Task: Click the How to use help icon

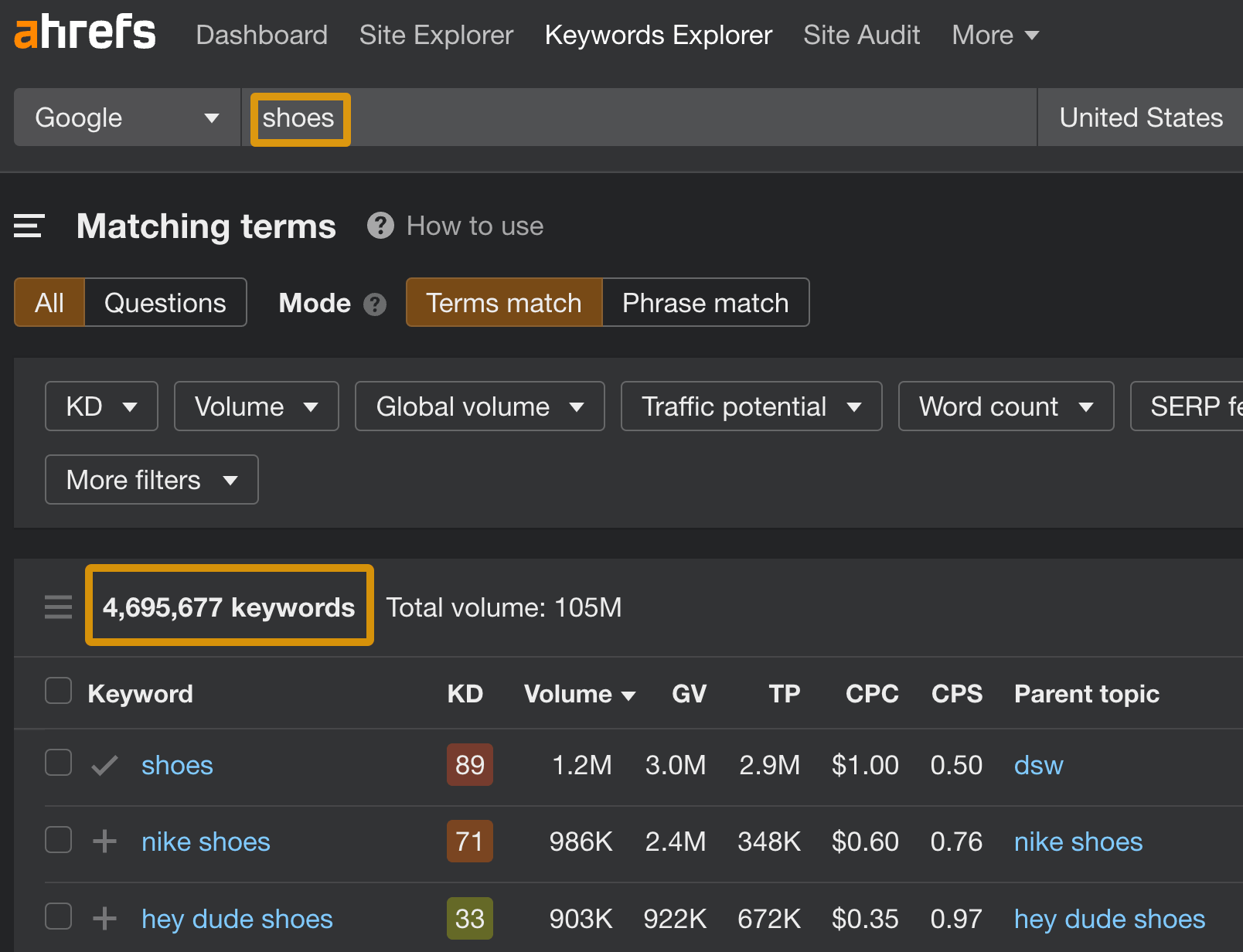Action: tap(380, 226)
